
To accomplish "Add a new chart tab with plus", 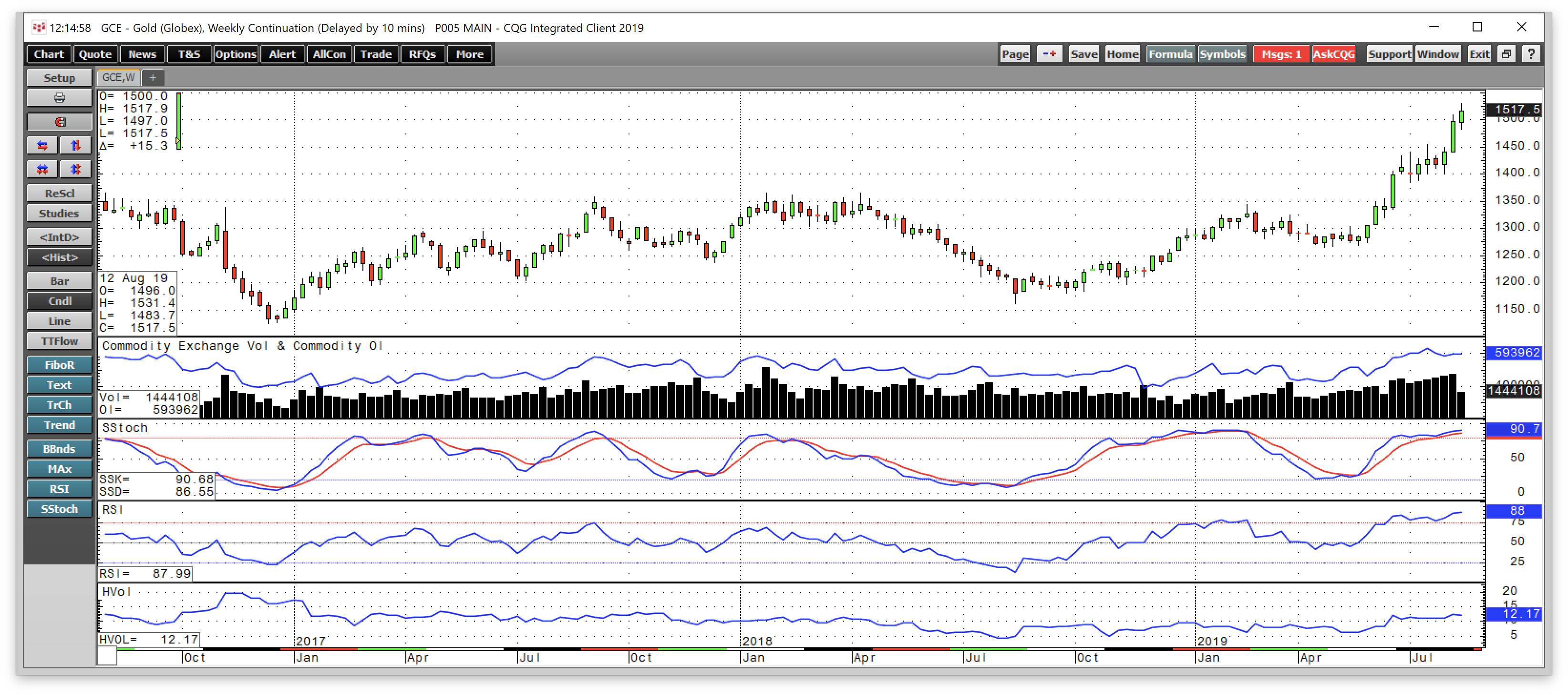I will 153,77.
